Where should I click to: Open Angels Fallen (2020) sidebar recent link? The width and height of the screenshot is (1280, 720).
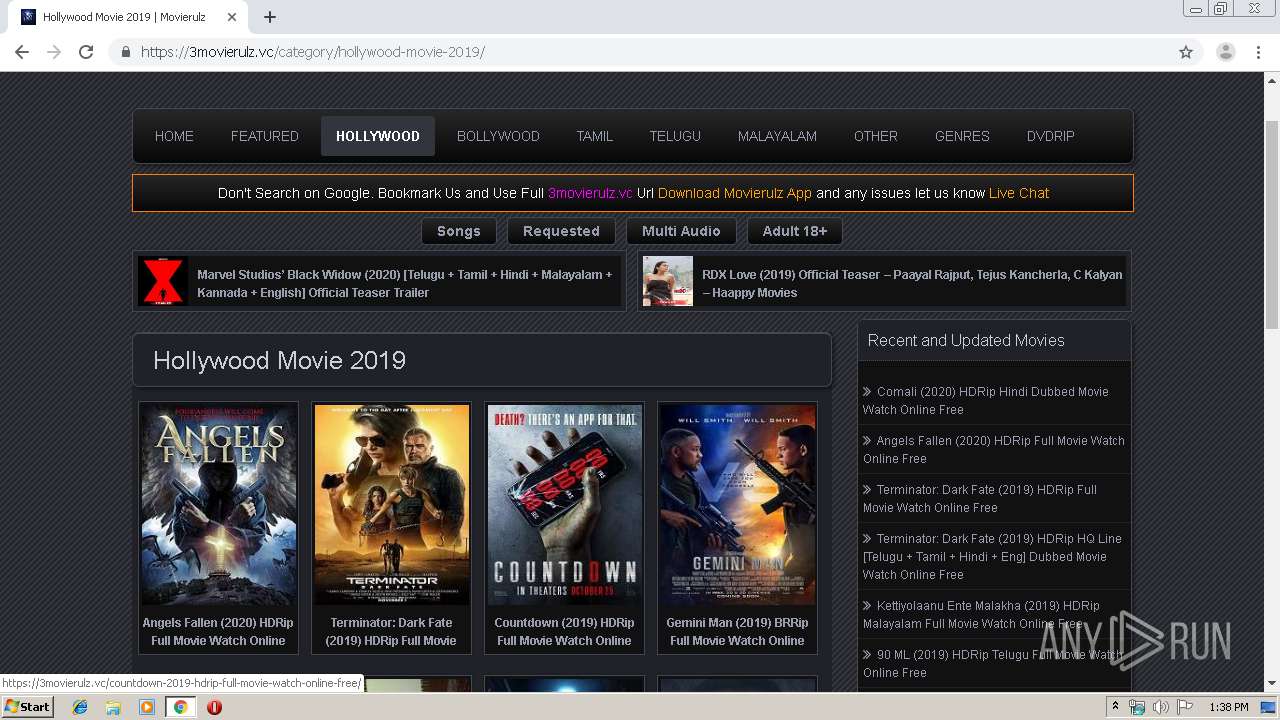[994, 449]
